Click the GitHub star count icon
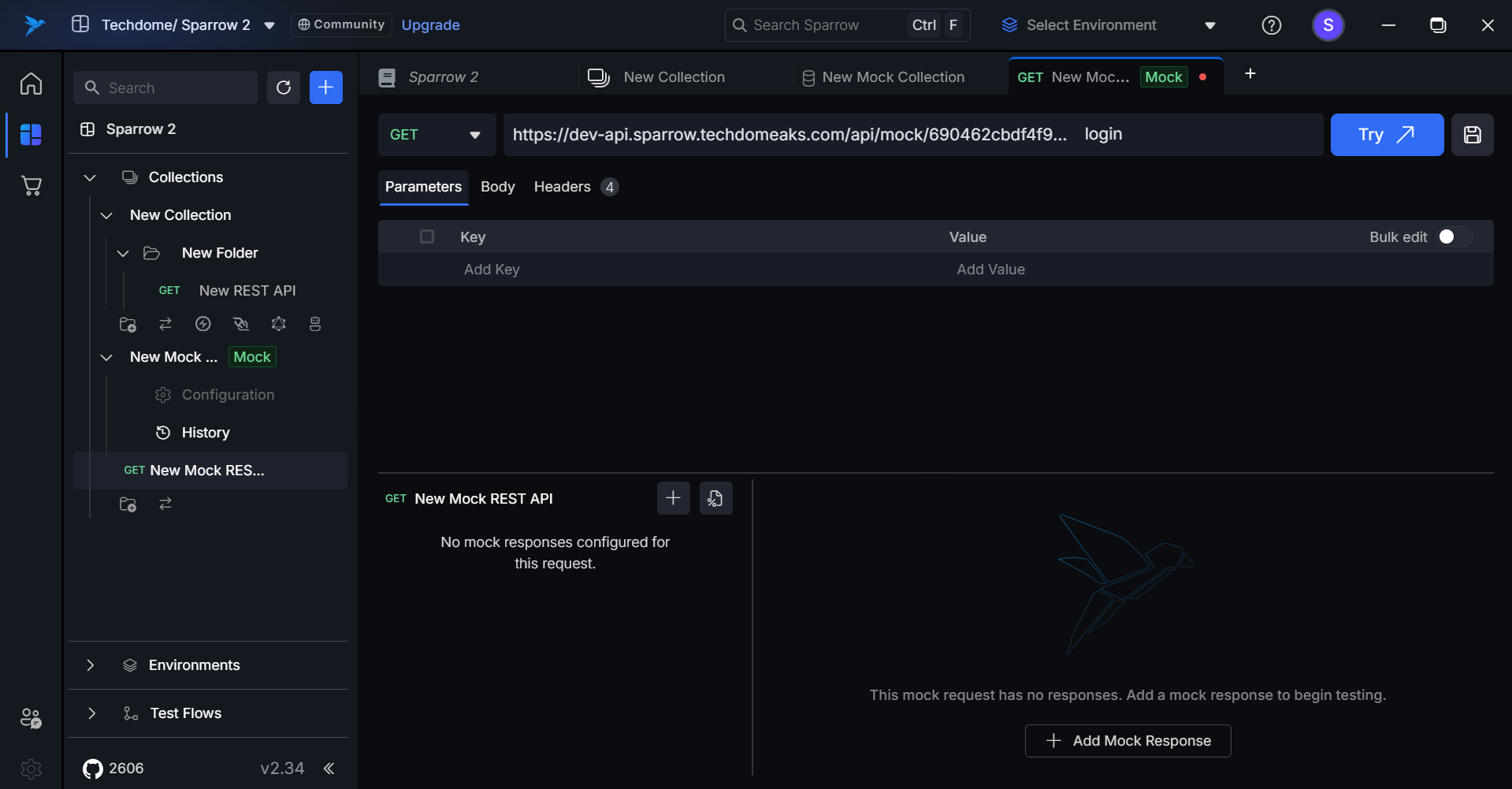Image resolution: width=1512 pixels, height=789 pixels. tap(93, 769)
